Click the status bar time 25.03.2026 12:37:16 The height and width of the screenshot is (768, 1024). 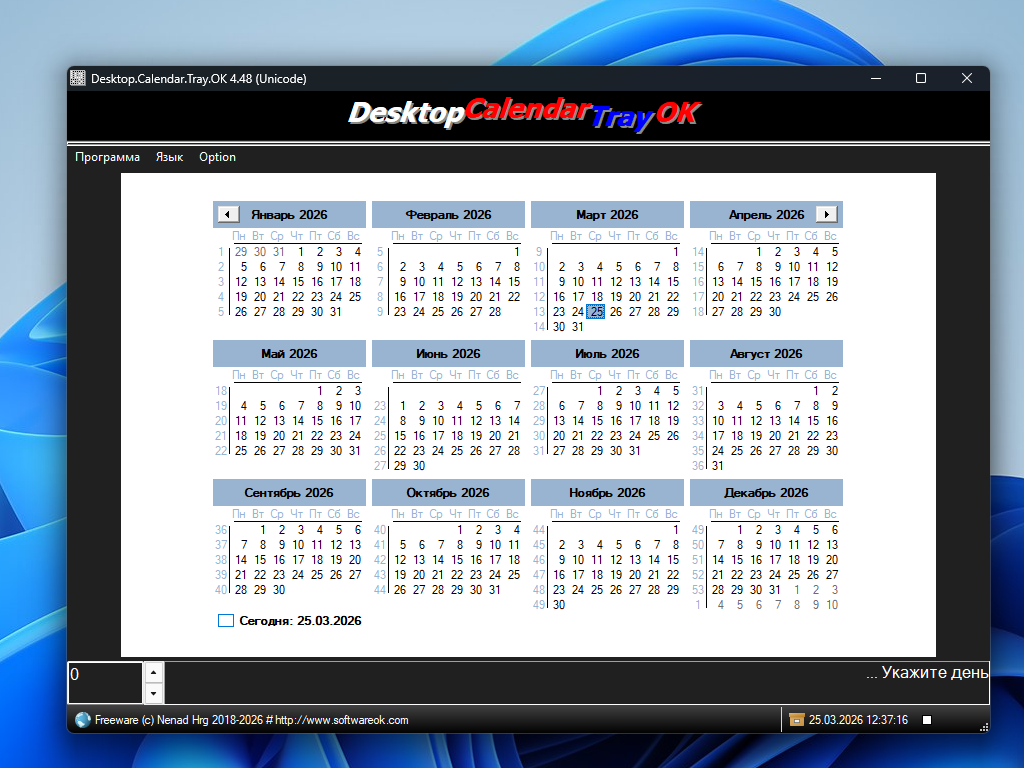858,720
